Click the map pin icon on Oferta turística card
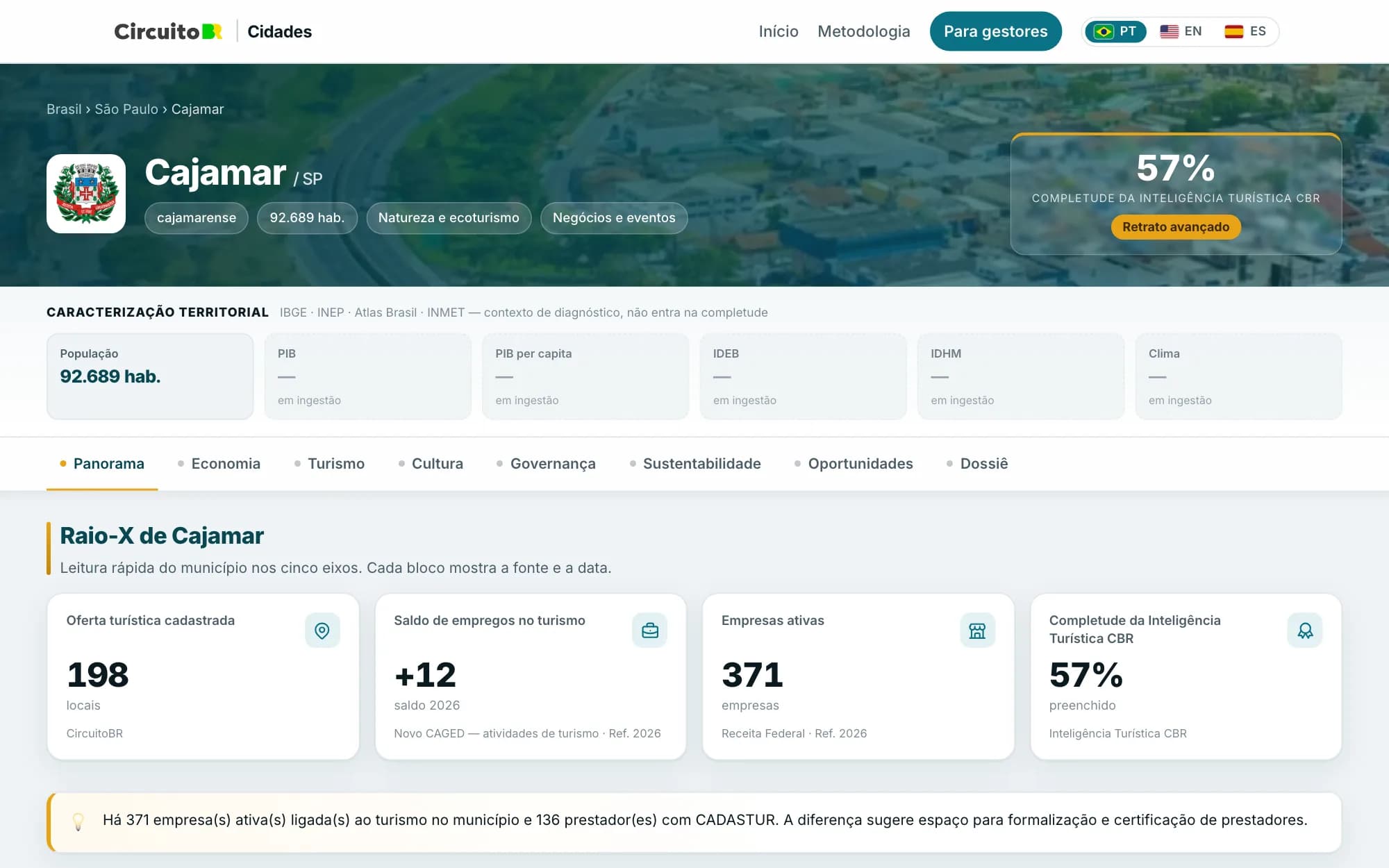Viewport: 1389px width, 868px height. (322, 631)
